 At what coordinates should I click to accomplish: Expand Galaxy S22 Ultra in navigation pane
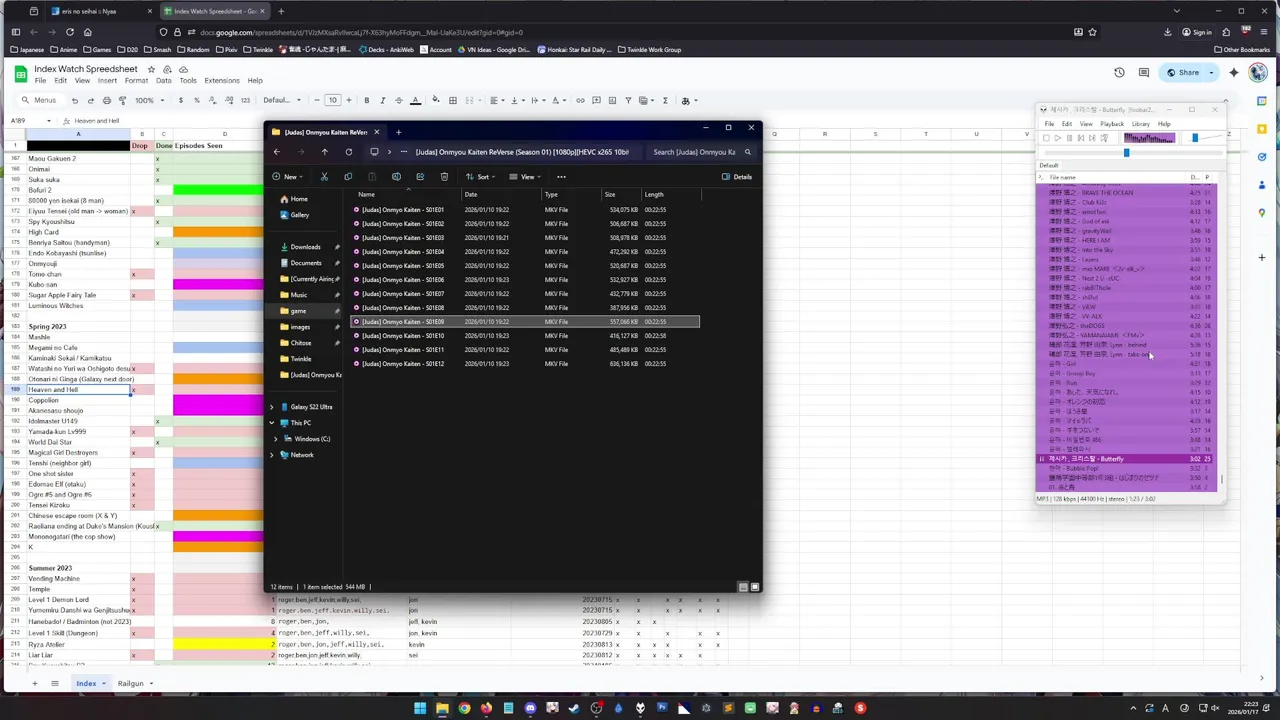pos(272,407)
